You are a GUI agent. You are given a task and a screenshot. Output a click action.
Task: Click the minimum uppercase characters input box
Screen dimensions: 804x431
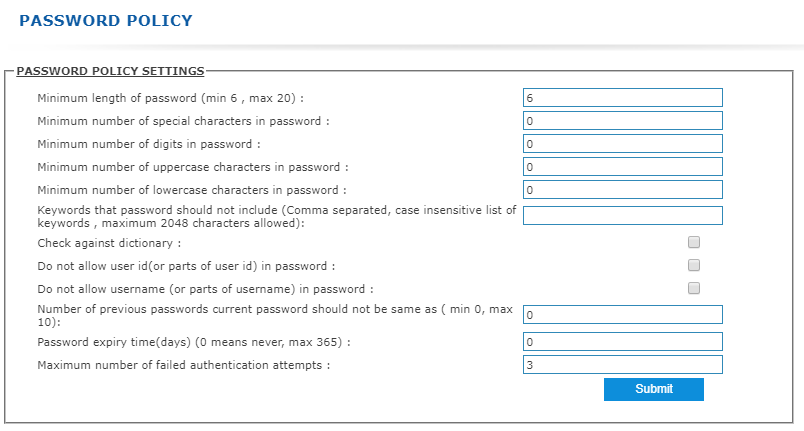pos(622,167)
